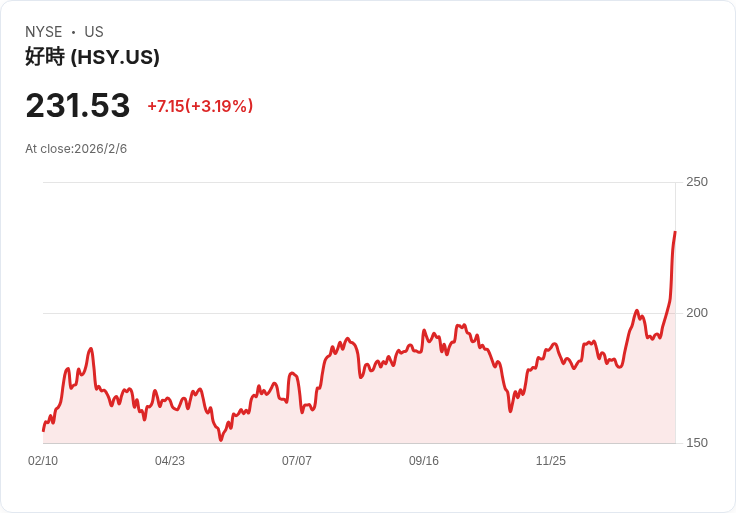Click the 11/25 date axis label
Screen dimensions: 736x513
pyautogui.click(x=551, y=461)
